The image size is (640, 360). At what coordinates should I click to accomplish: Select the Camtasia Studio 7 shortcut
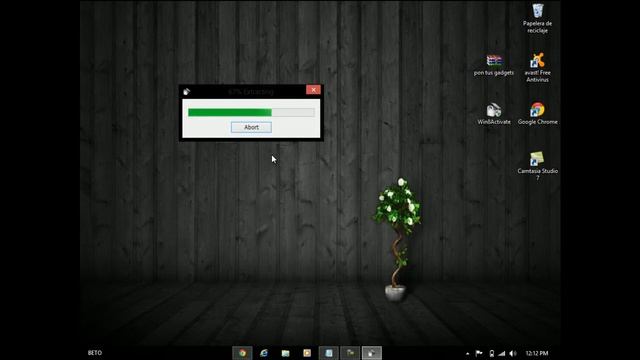point(538,166)
